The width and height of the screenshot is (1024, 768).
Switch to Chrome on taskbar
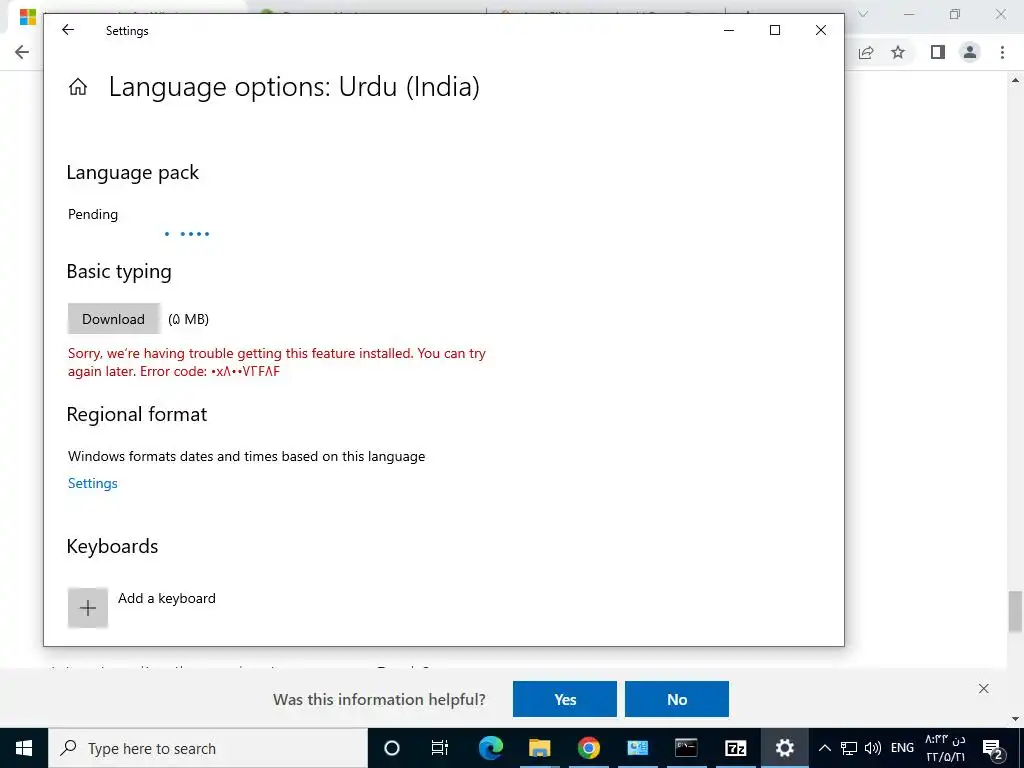(x=588, y=748)
